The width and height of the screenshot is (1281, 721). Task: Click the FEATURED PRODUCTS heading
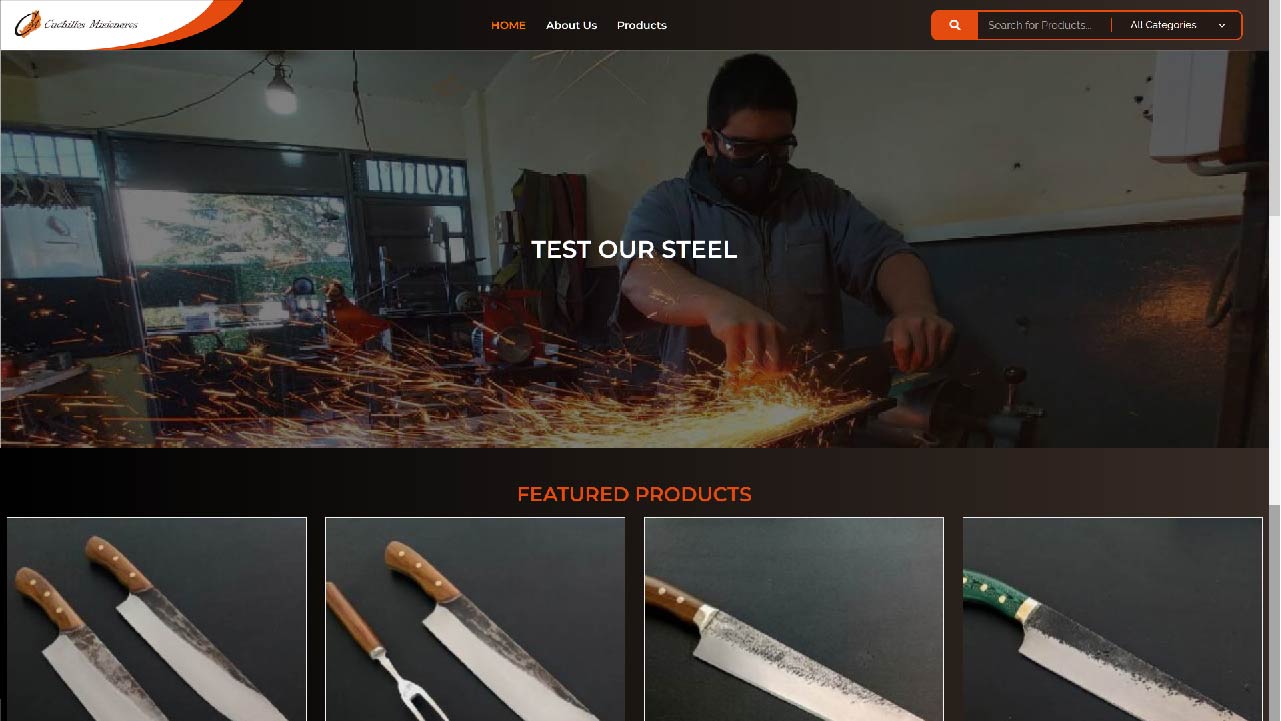[634, 494]
